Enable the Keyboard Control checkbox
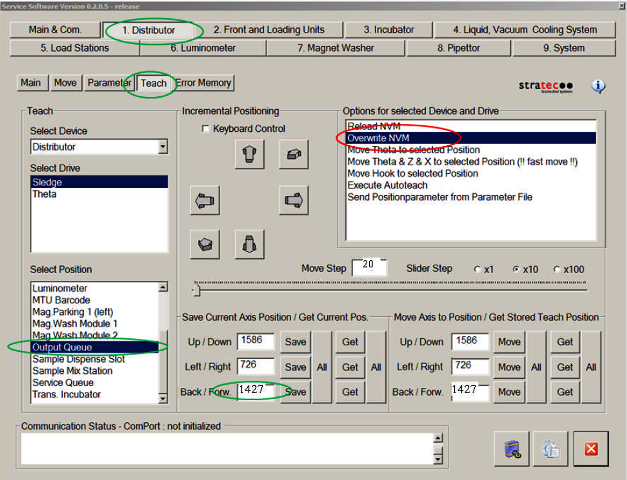 pyautogui.click(x=206, y=129)
